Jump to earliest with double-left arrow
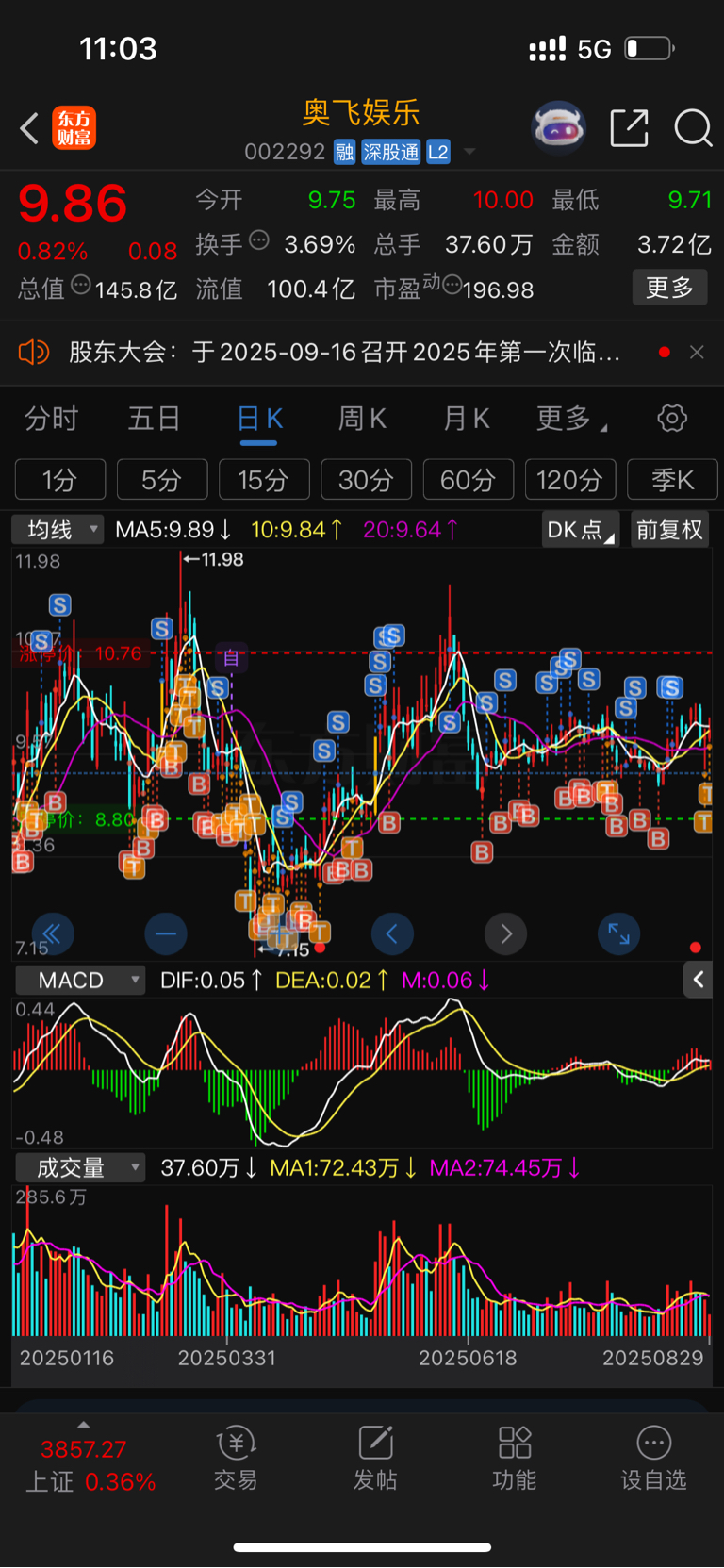The height and width of the screenshot is (1568, 724). (53, 934)
